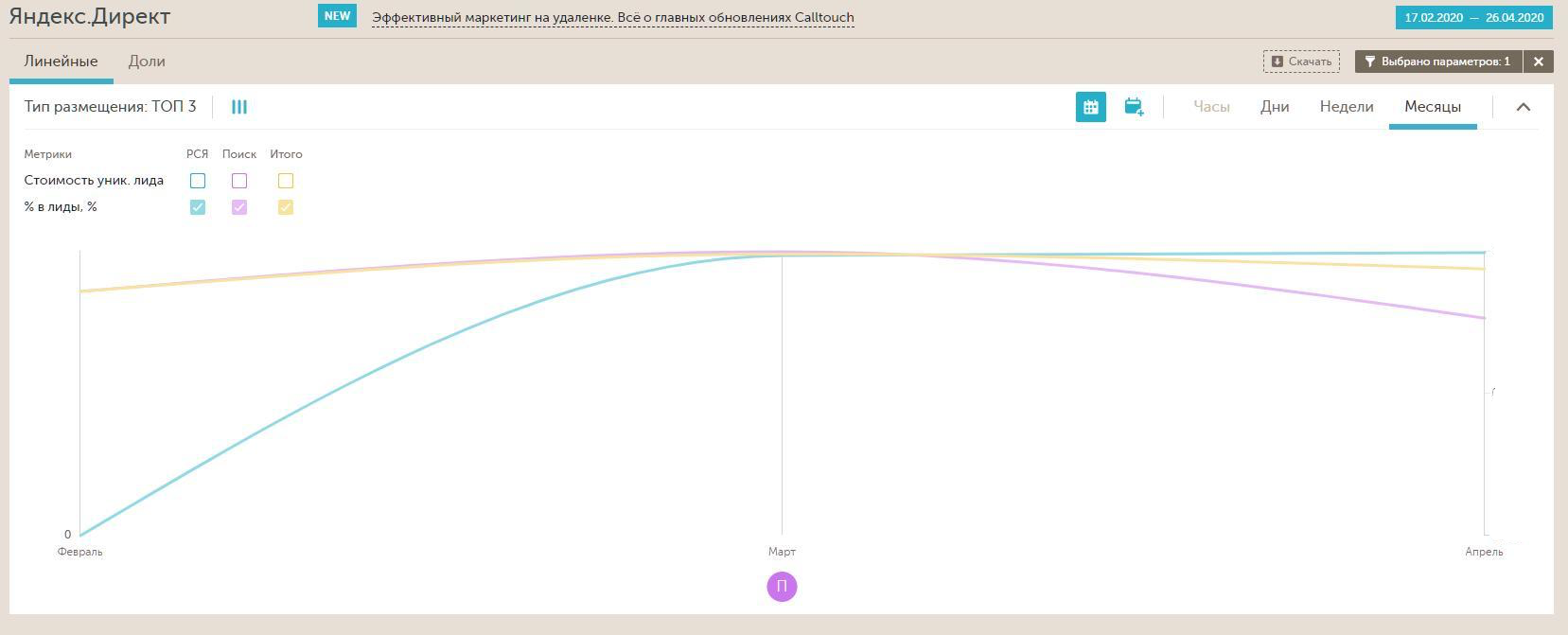Uncheck % в лиды for РСЯ
Viewport: 1568px width, 635px height.
[x=198, y=207]
